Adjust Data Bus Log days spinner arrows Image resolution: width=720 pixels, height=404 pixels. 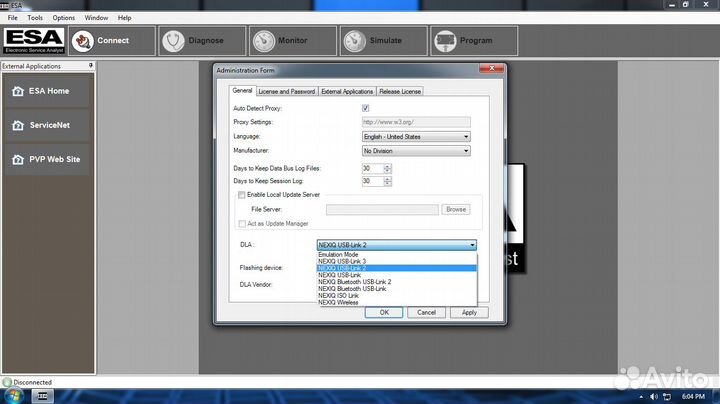[x=388, y=168]
